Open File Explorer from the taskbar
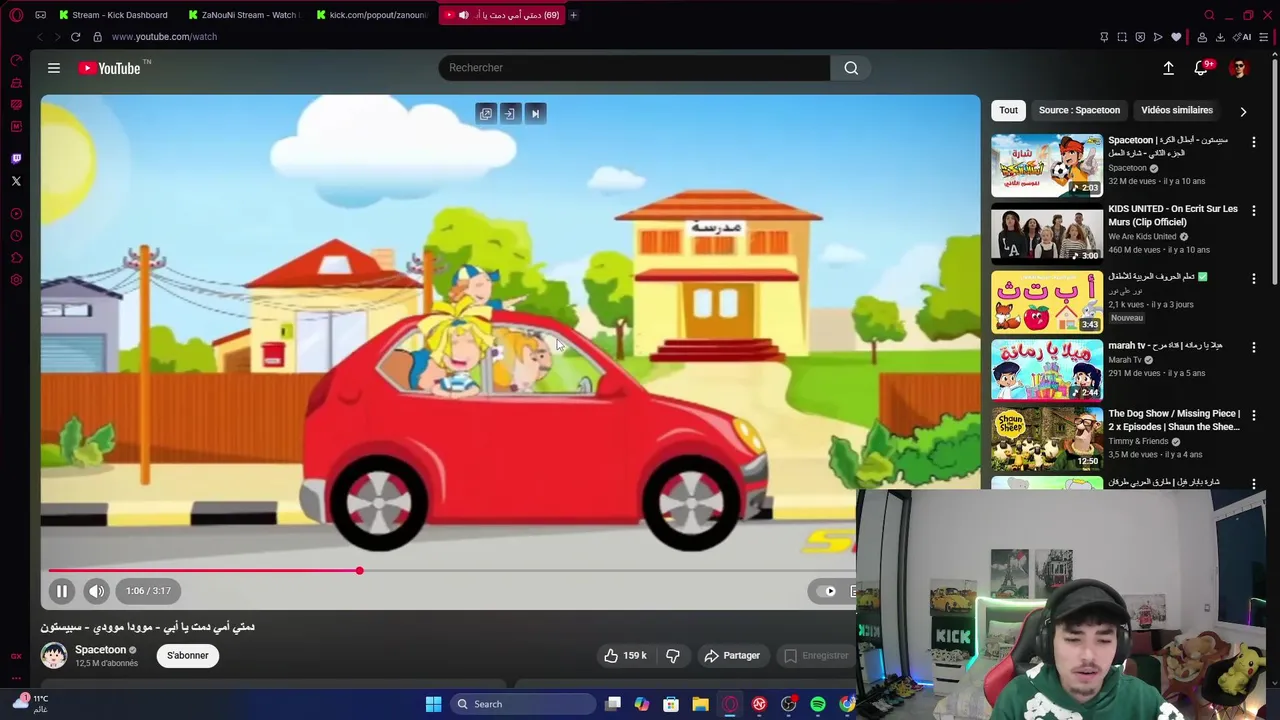Viewport: 1280px width, 720px height. pyautogui.click(x=700, y=704)
